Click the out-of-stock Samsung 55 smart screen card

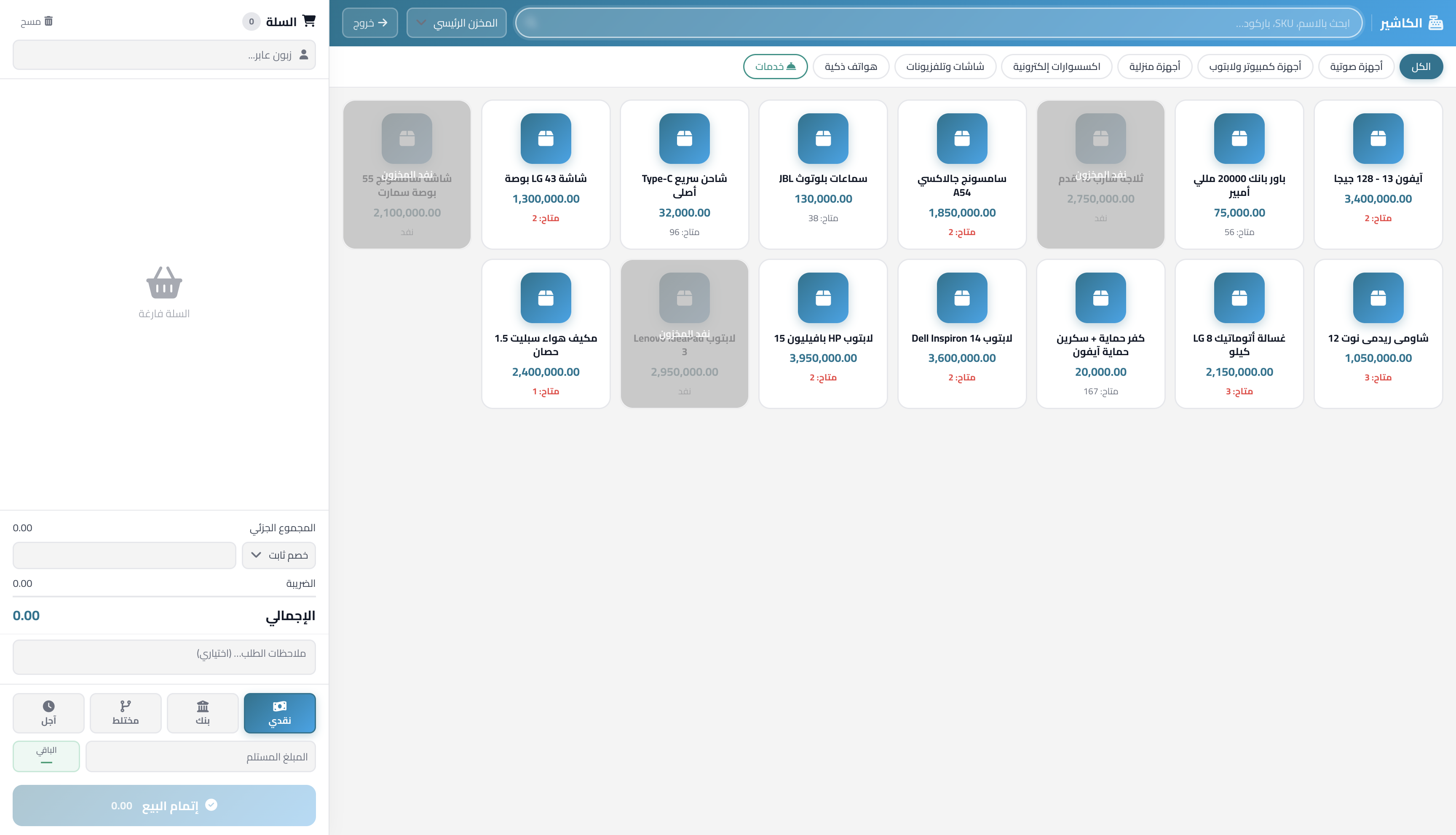point(407,174)
